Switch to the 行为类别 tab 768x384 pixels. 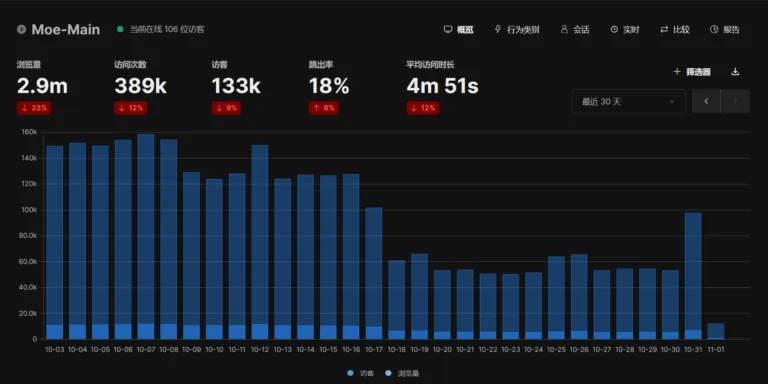tap(517, 29)
